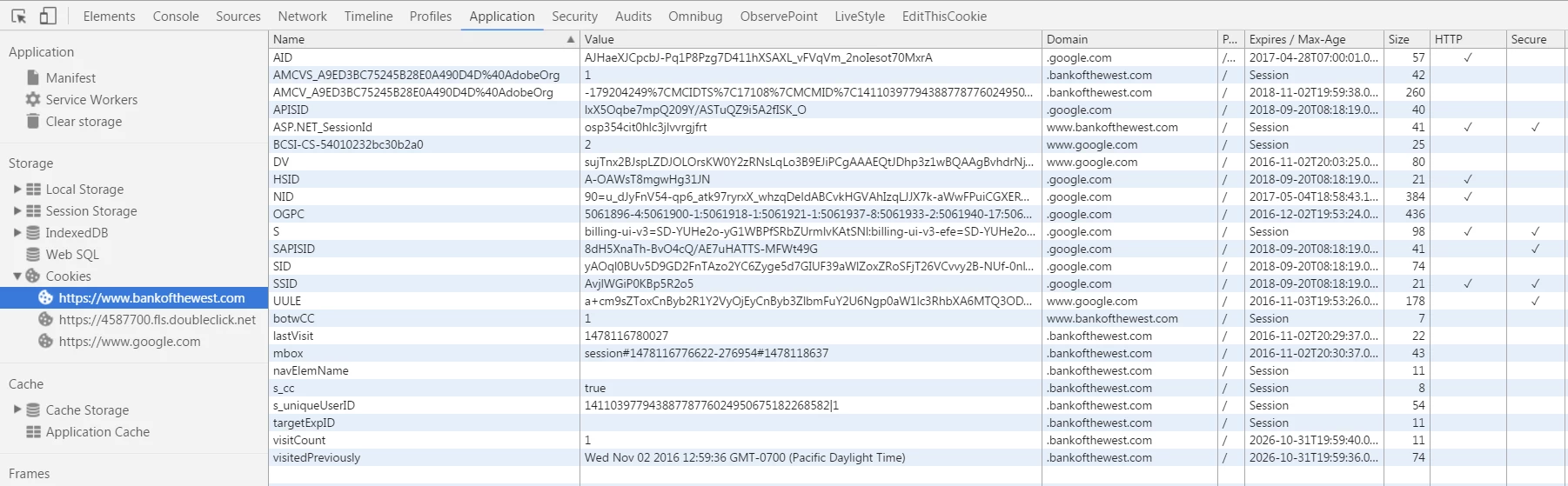Sort cookies by Domain column header

tap(1129, 39)
